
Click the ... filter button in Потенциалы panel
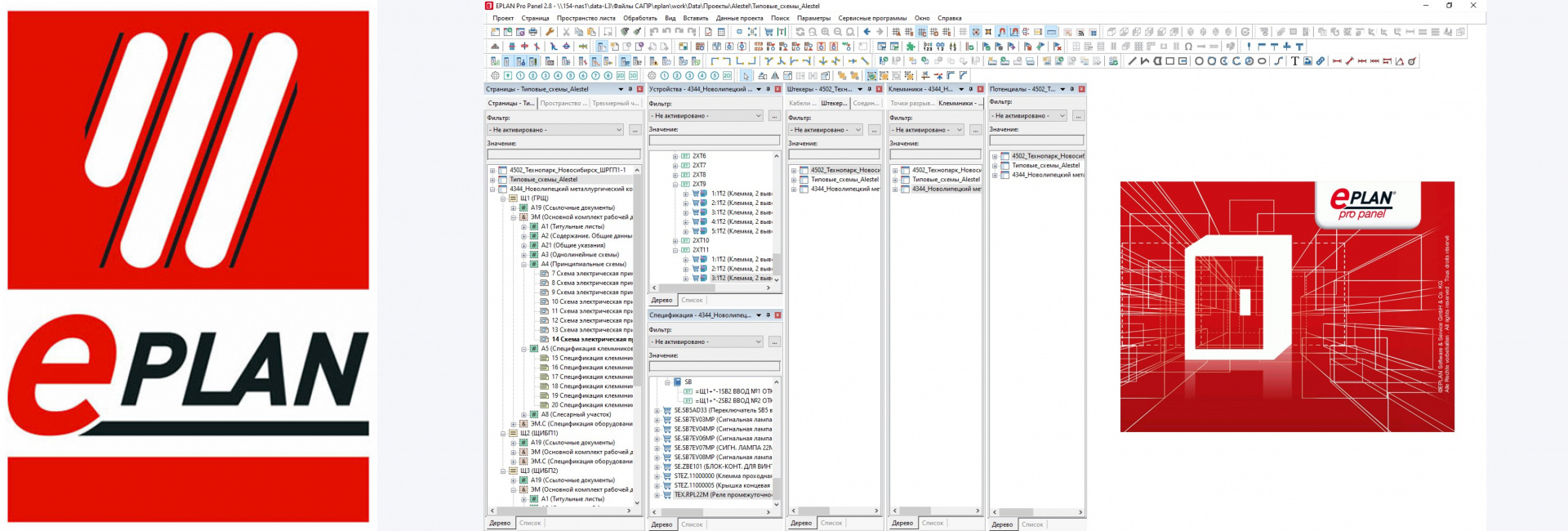(1079, 116)
